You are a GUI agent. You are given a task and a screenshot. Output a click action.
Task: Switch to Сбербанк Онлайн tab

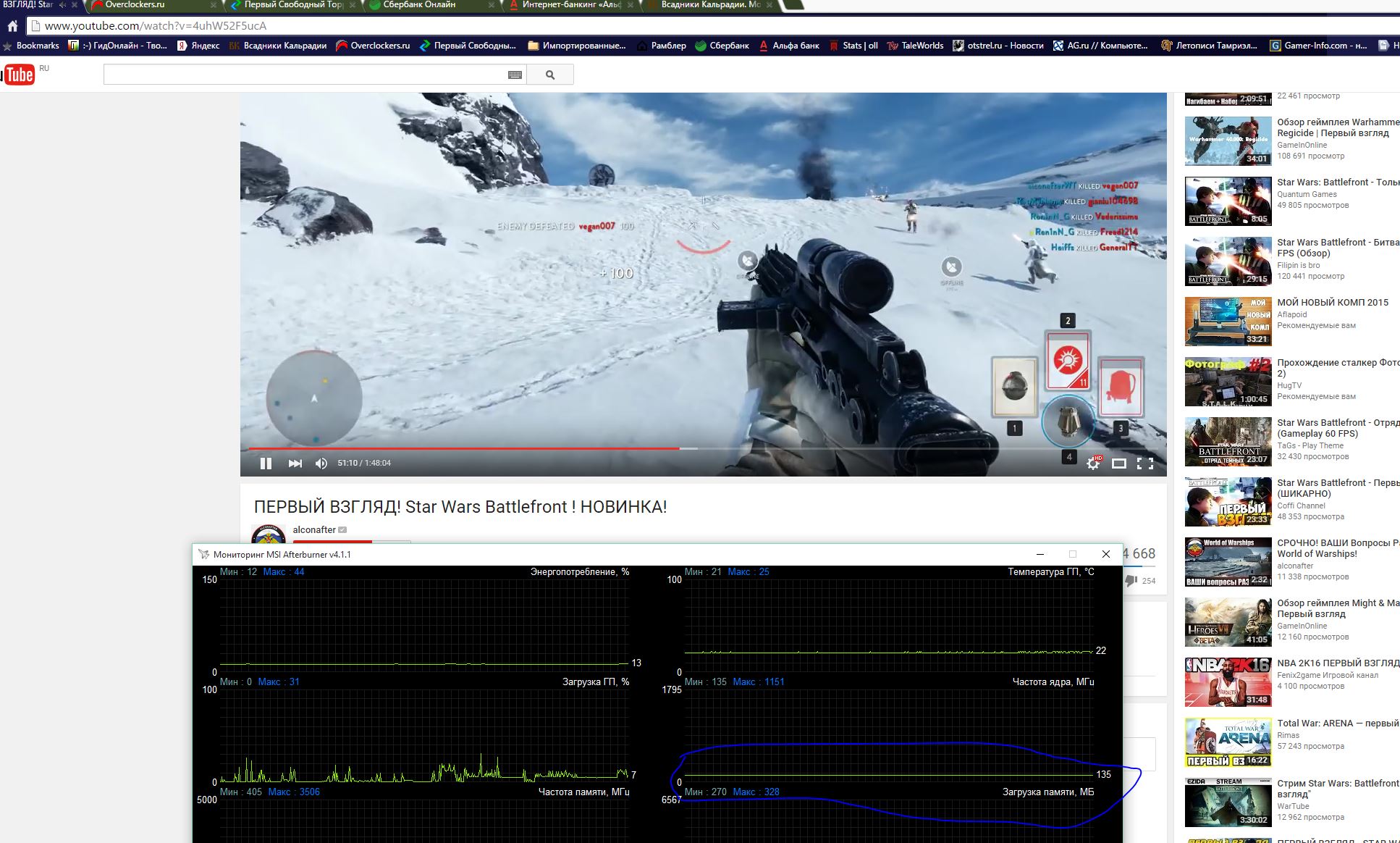(420, 5)
